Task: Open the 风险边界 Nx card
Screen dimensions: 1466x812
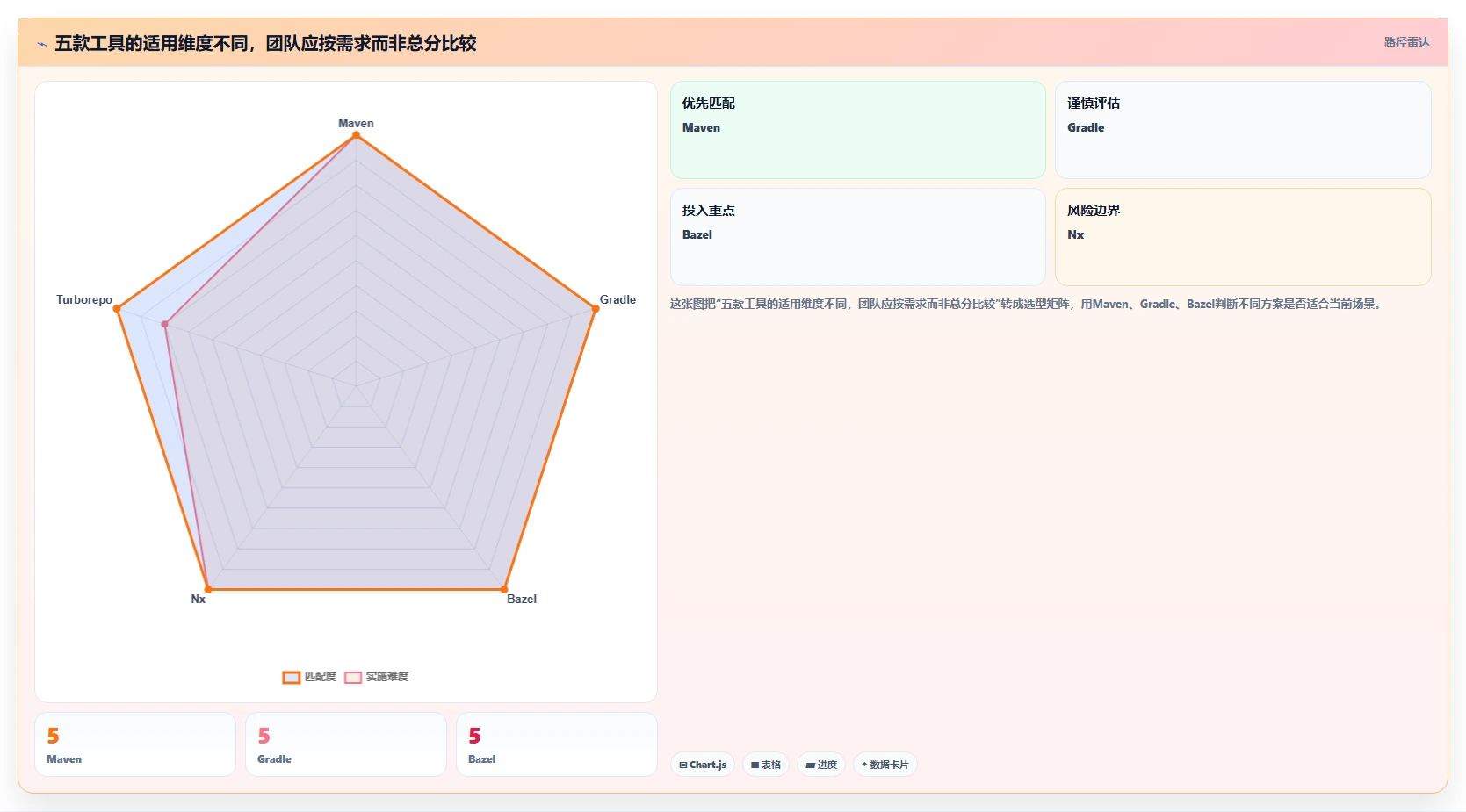Action: pyautogui.click(x=1243, y=237)
